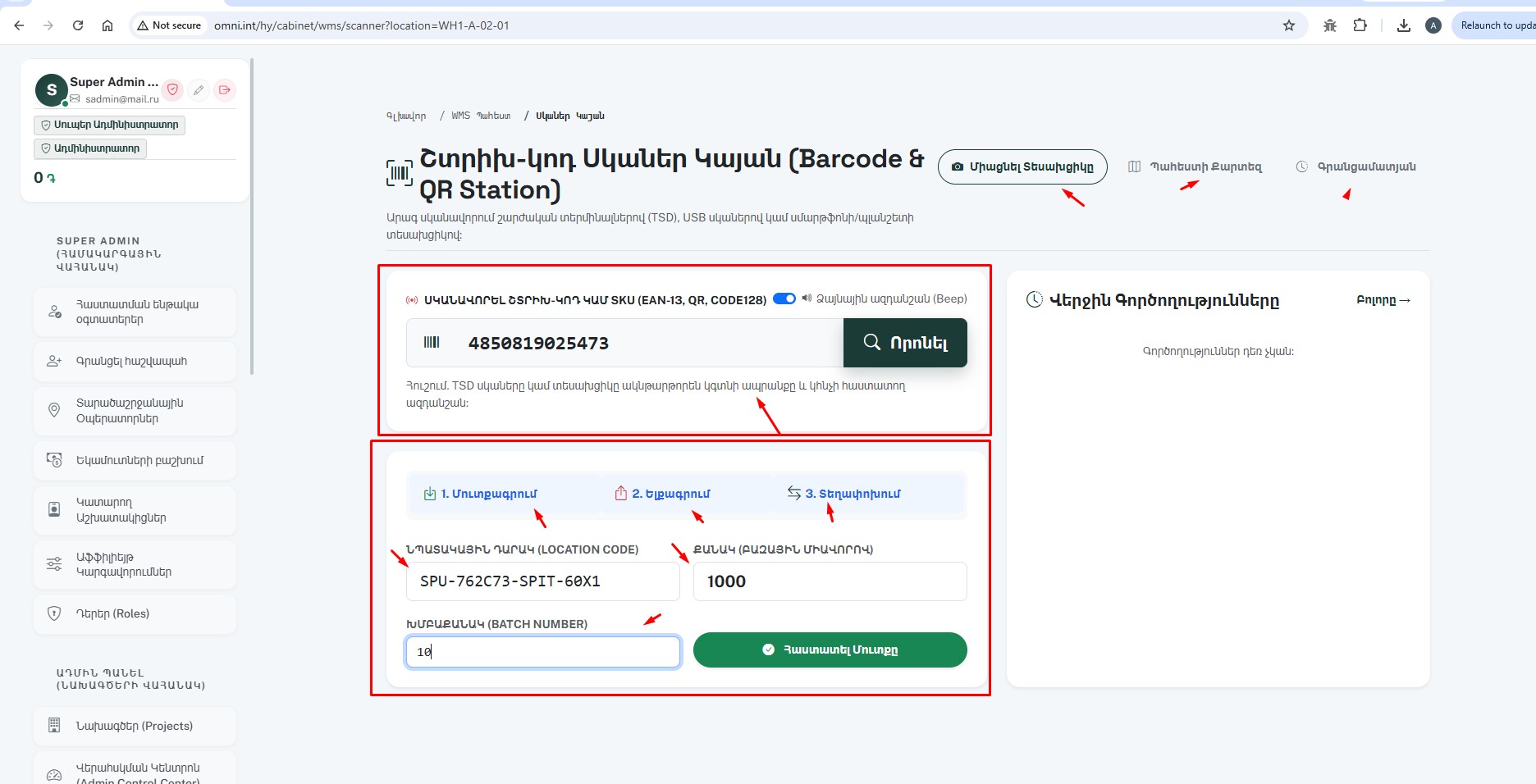The image size is (1536, 784).
Task: Click the Որոնել search button
Action: point(905,343)
